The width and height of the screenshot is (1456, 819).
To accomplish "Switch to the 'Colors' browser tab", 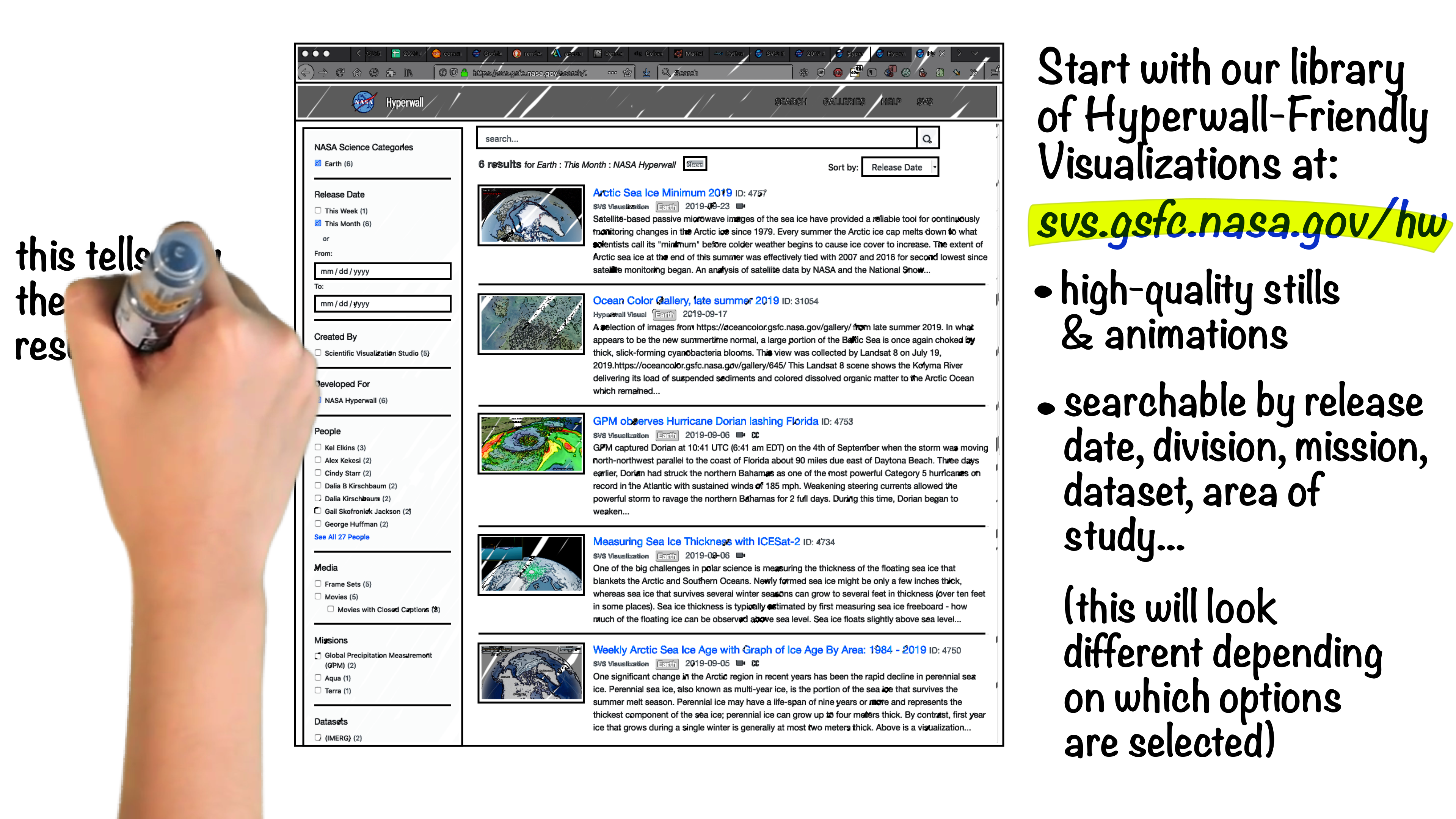I will tap(648, 54).
